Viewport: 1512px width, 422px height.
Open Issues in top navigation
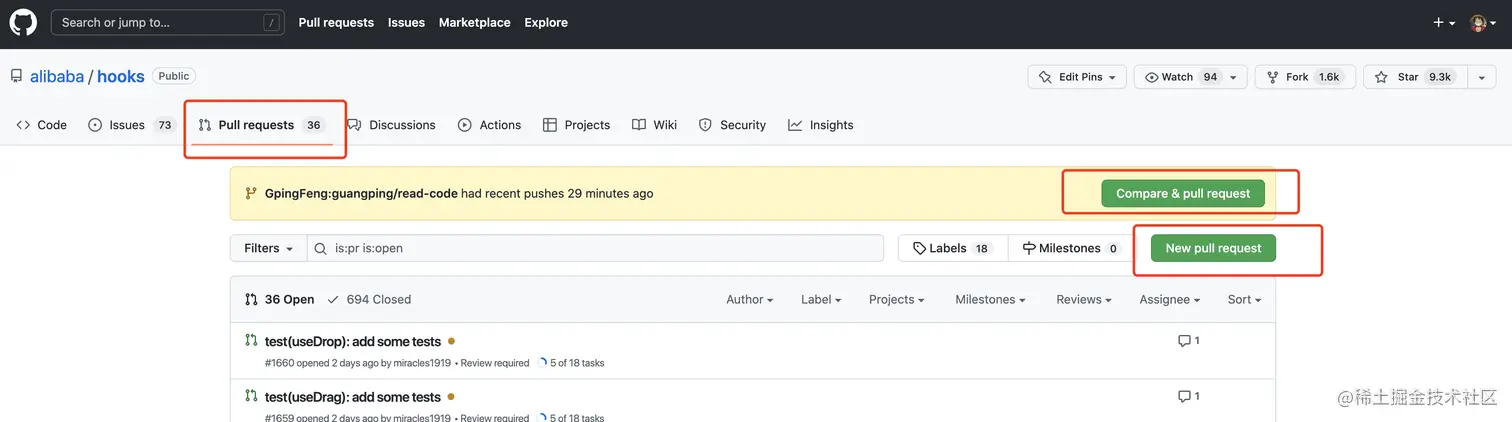(406, 22)
